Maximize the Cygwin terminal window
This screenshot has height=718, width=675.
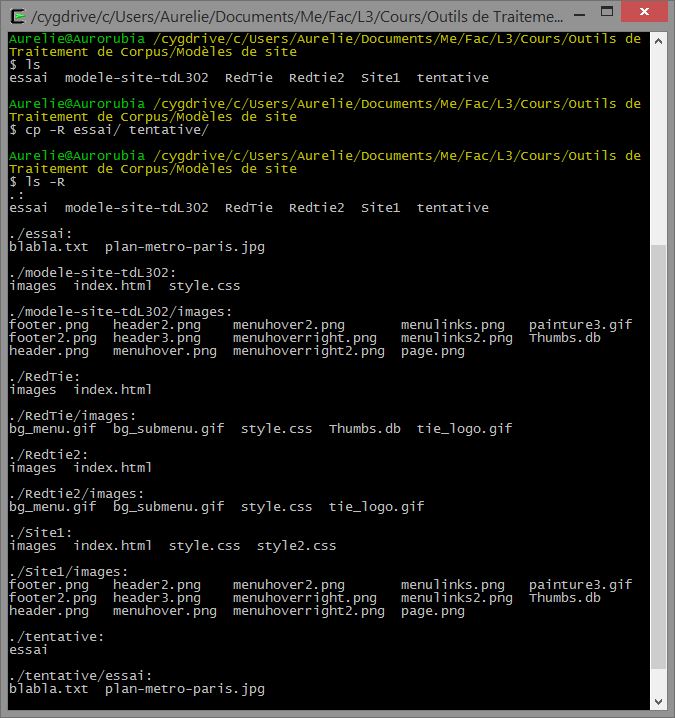tap(607, 12)
